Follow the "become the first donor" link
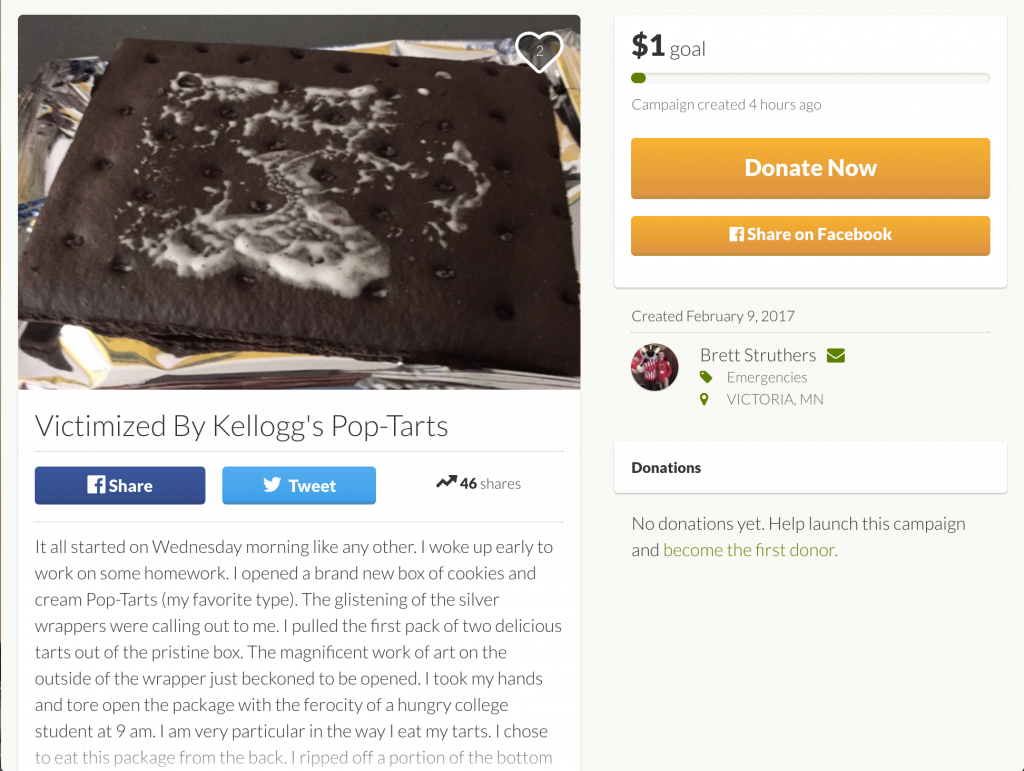1024x771 pixels. (750, 550)
